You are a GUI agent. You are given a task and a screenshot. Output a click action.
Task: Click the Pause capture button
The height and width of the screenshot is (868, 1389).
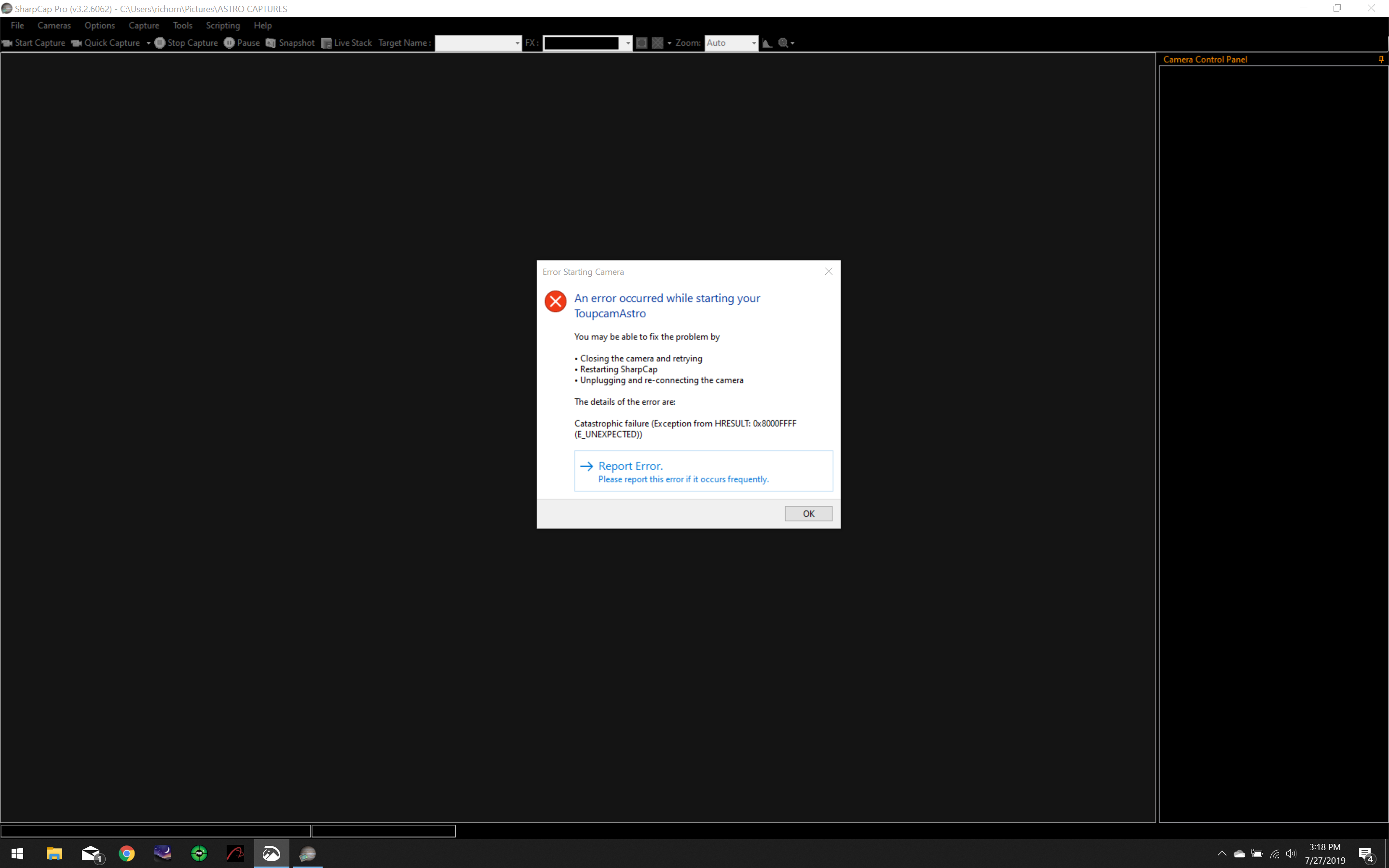click(x=242, y=43)
